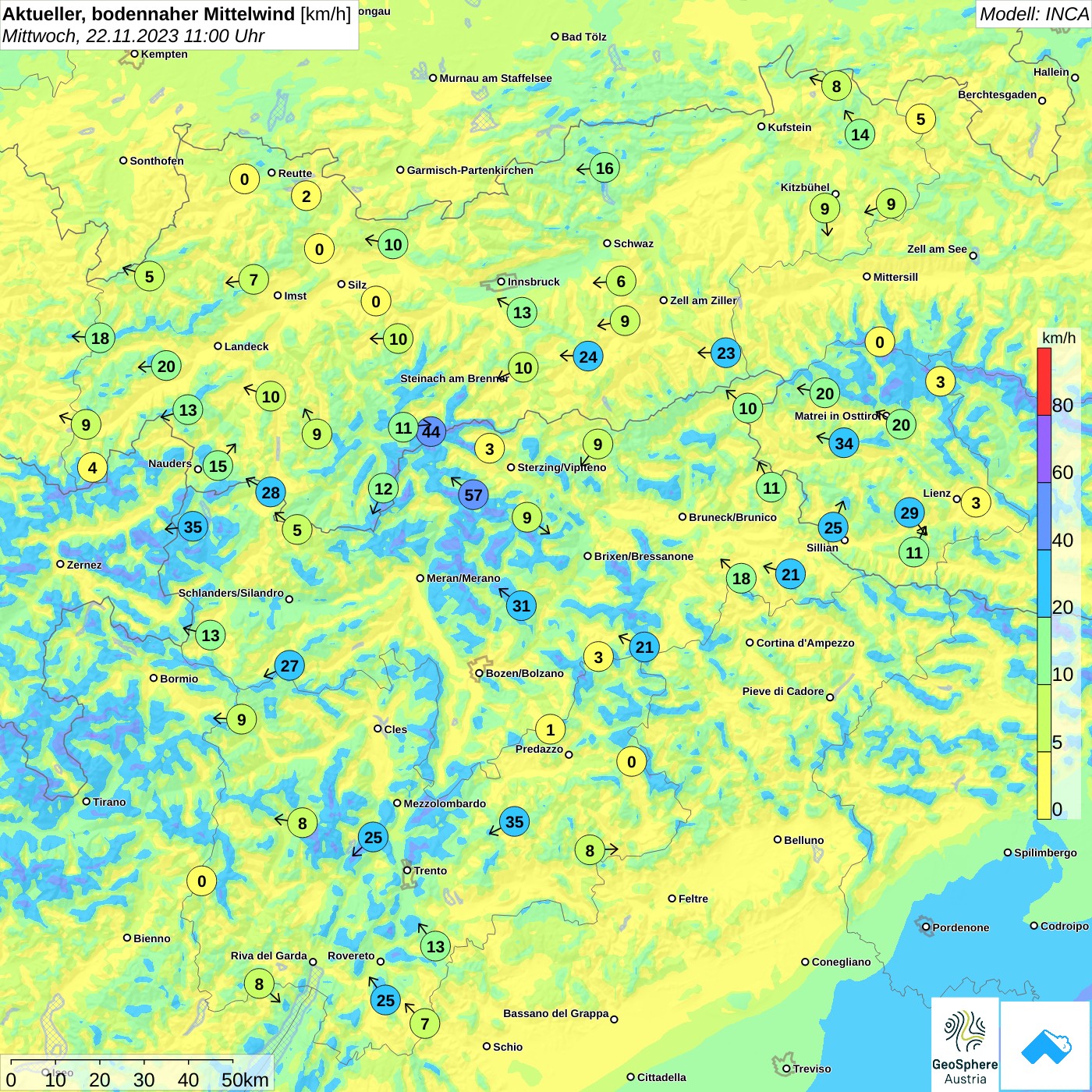Viewport: 1092px width, 1092px height.
Task: Click the Innsbruck city label
Action: pyautogui.click(x=534, y=282)
